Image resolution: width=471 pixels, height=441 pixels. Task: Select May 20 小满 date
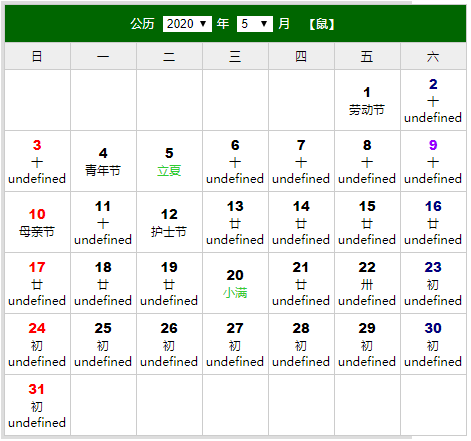coord(235,283)
